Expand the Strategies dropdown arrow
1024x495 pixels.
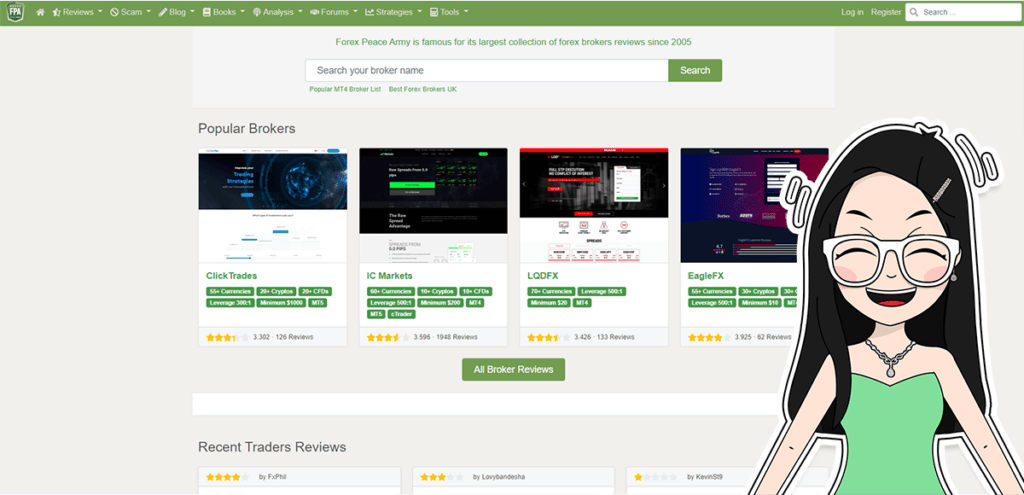point(419,12)
